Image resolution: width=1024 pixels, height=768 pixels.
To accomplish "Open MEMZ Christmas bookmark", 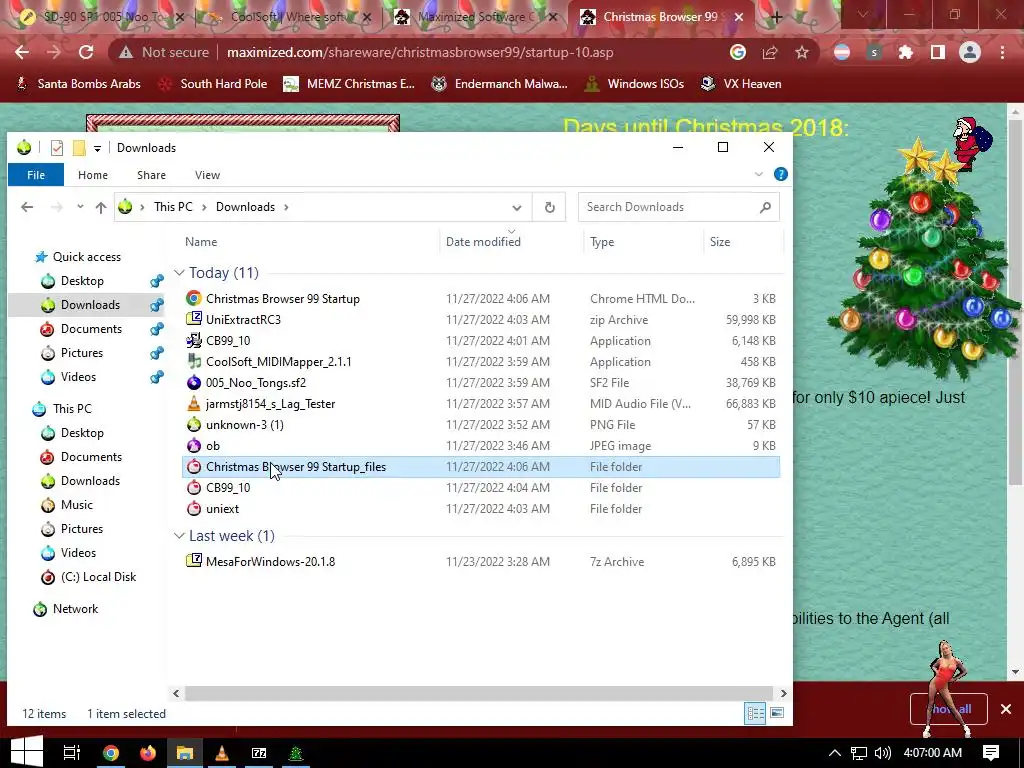I will click(349, 84).
